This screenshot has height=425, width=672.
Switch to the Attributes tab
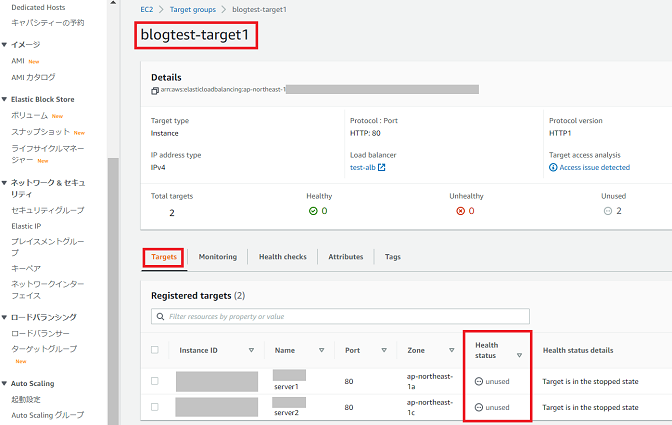(346, 257)
